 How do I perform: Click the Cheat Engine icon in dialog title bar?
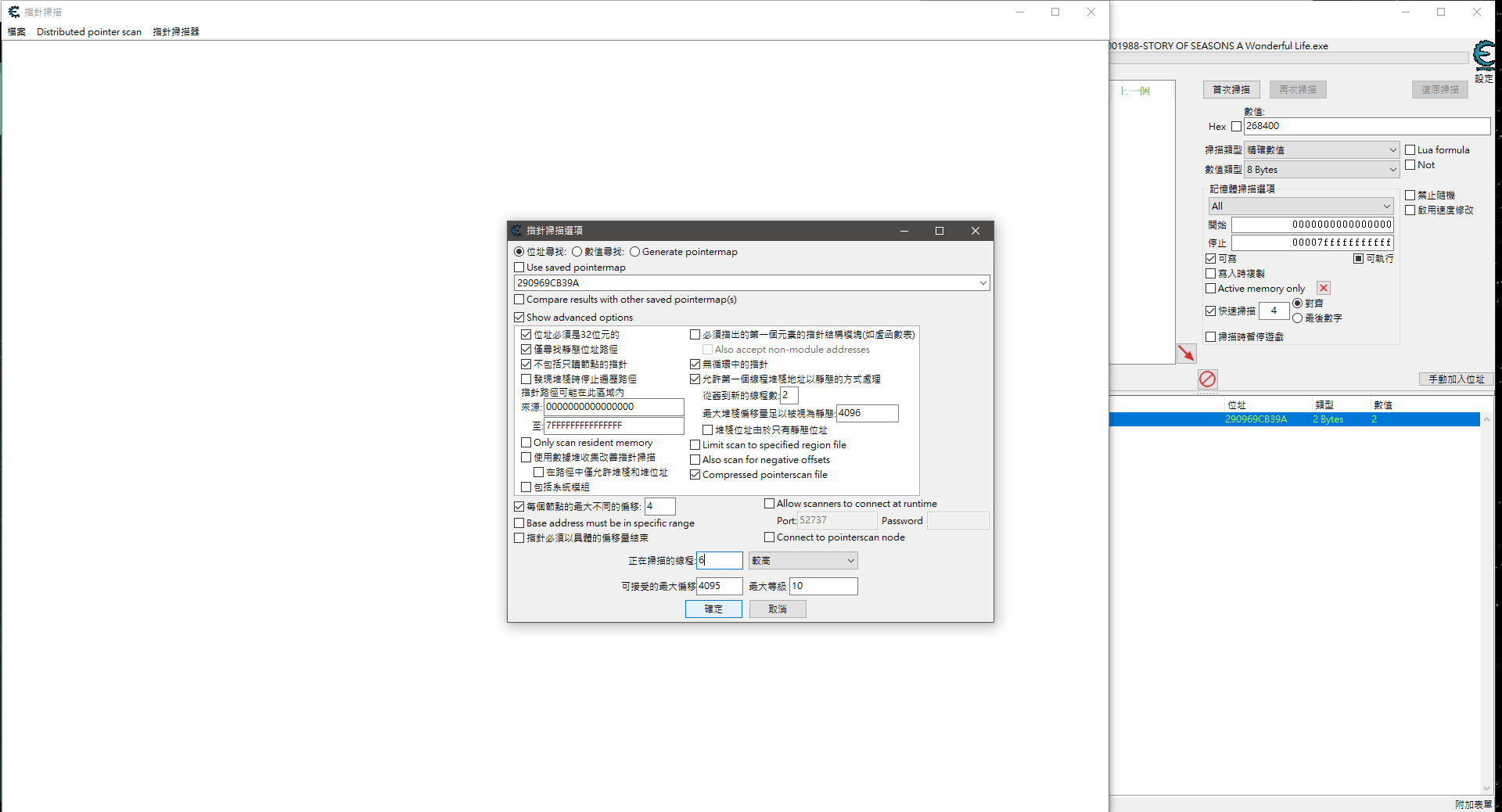pos(516,231)
